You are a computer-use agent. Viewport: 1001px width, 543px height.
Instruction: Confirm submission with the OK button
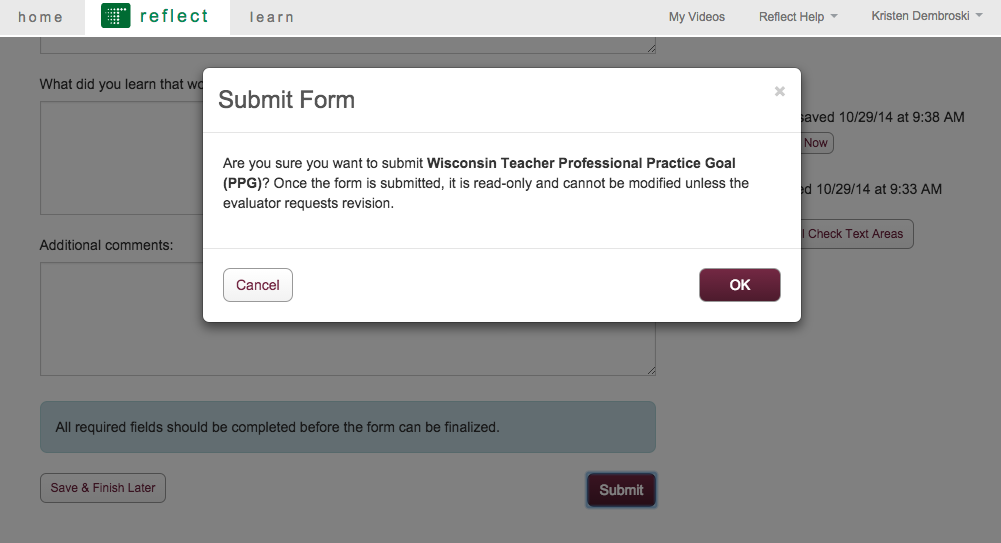point(739,285)
